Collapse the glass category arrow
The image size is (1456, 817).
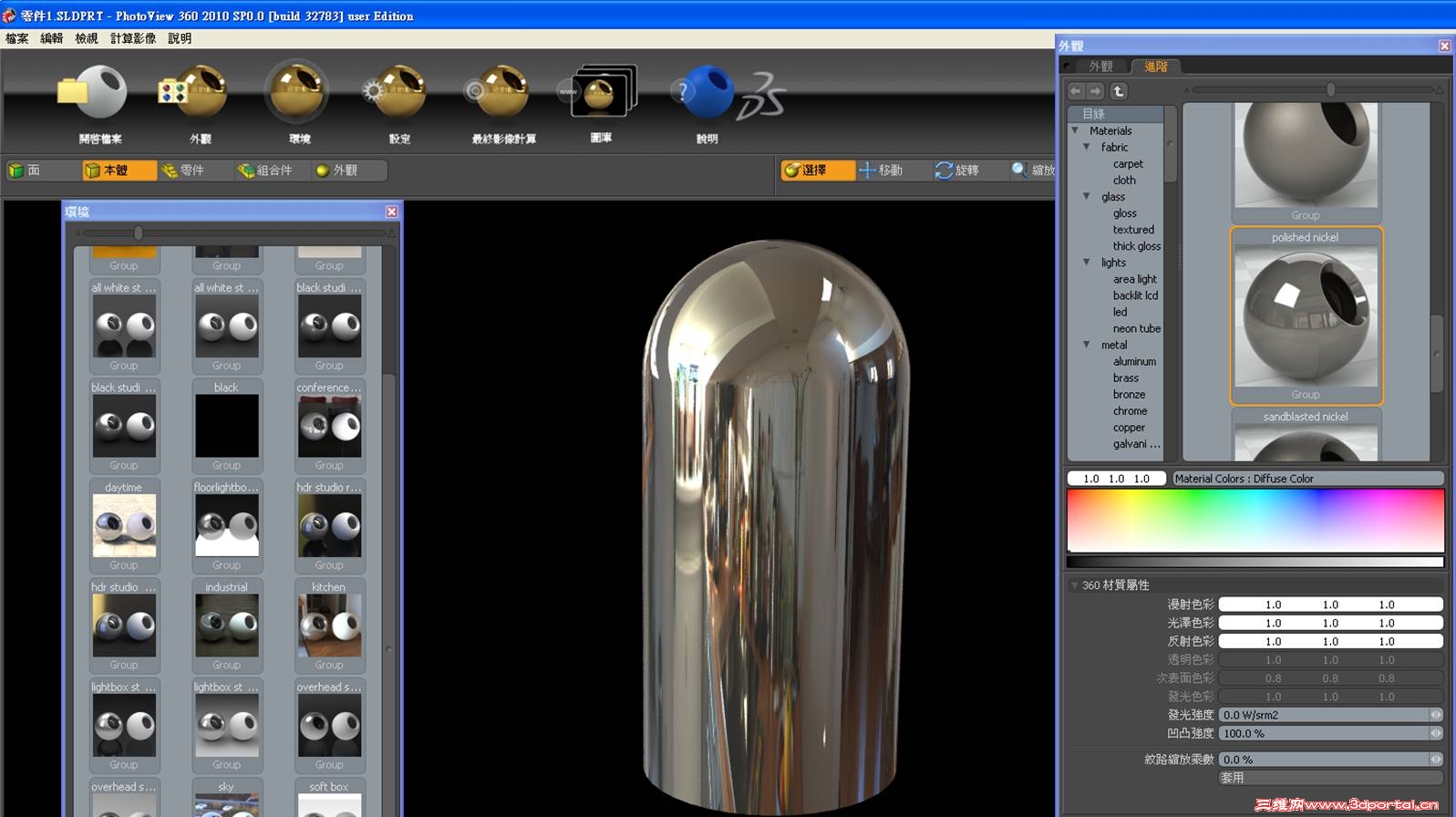(x=1087, y=196)
